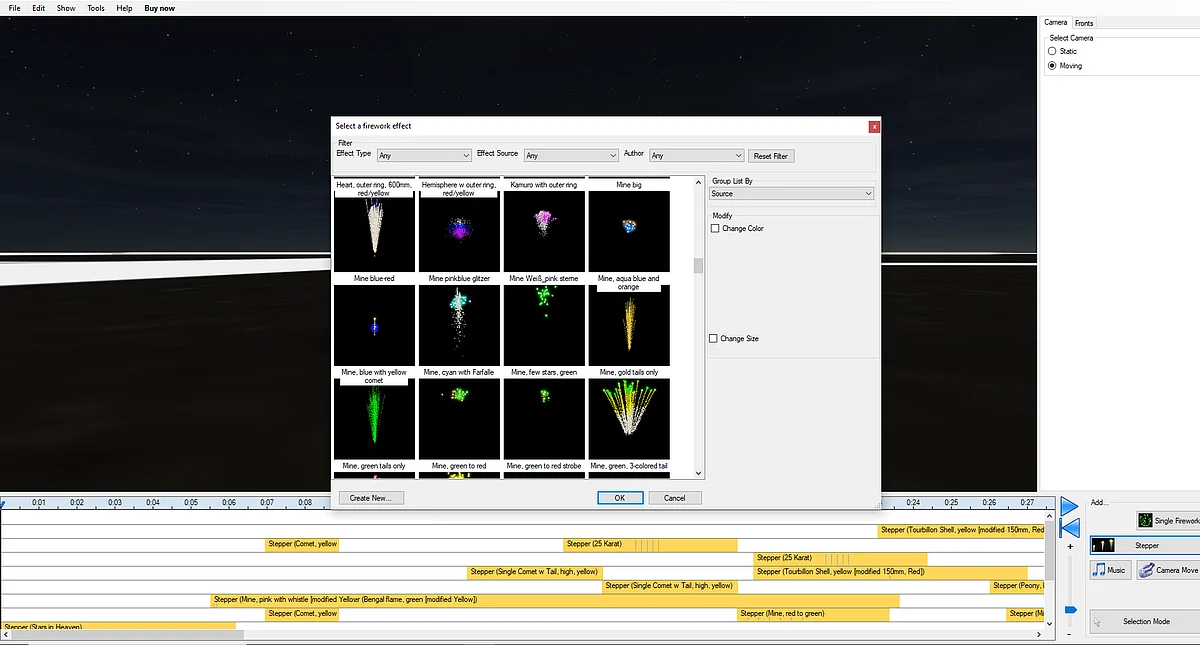Click the Stepper button with comet icon
1200x645 pixels.
1144,545
